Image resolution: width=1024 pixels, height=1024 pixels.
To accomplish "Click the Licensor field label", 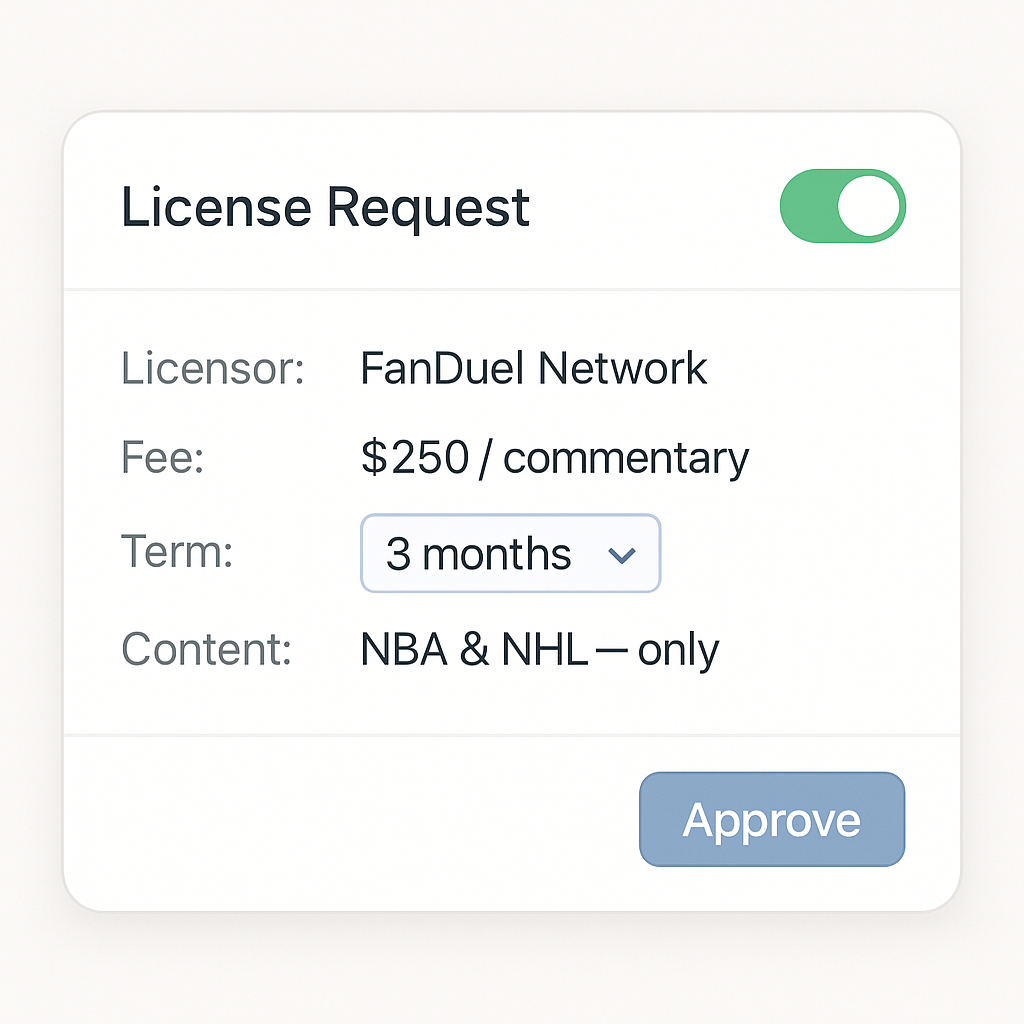I will 212,368.
